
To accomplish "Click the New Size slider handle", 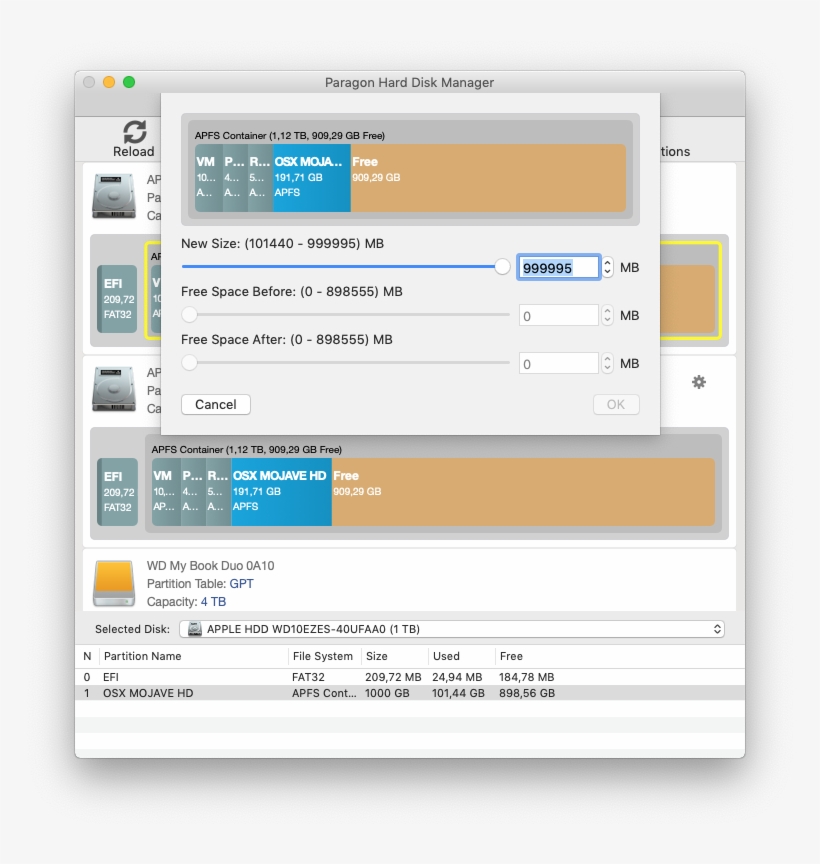I will tap(502, 267).
